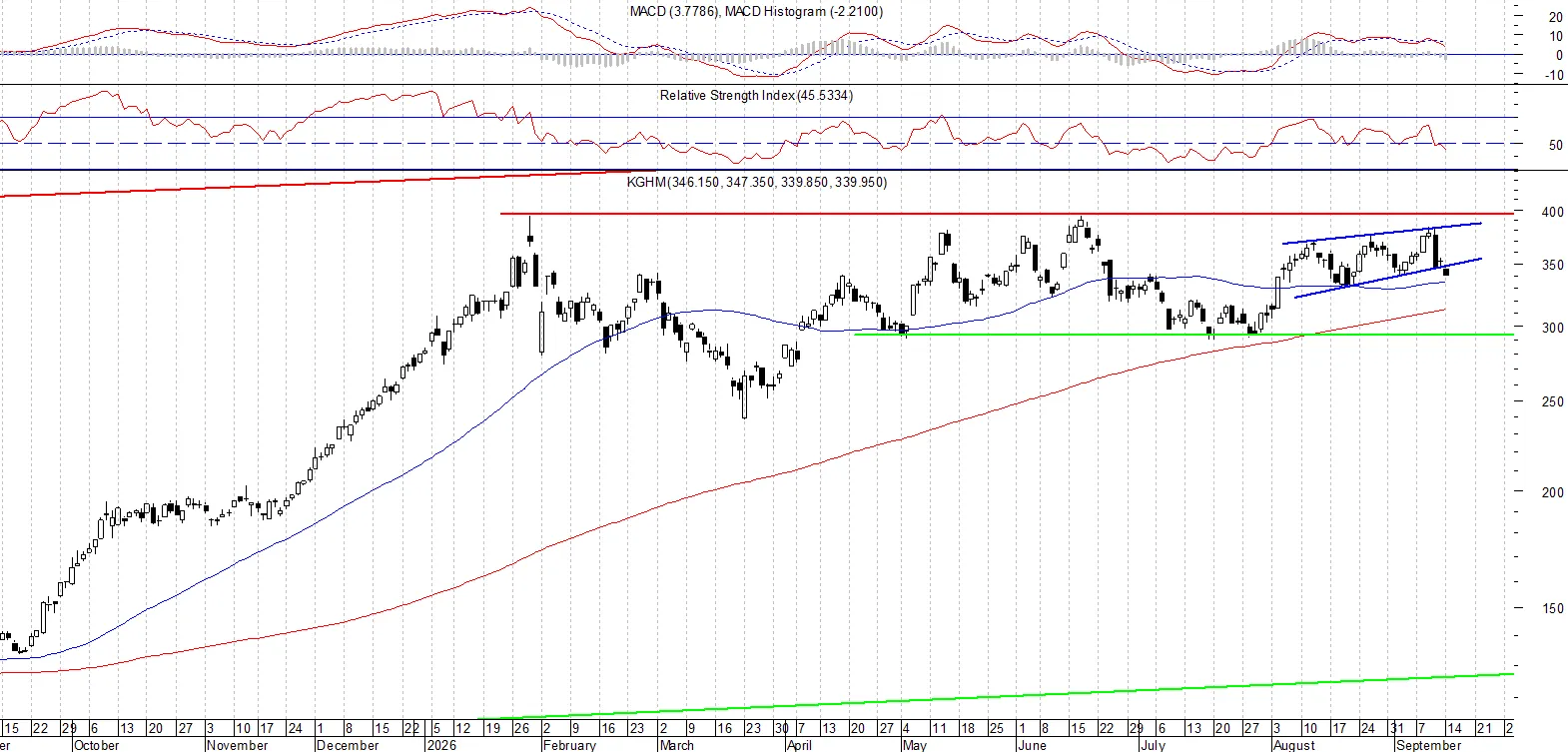Select the December month label
The height and width of the screenshot is (752, 1568).
click(x=348, y=745)
